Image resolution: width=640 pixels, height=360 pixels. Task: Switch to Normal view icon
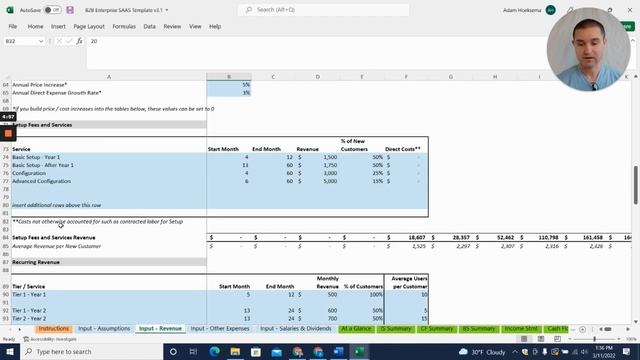click(524, 339)
